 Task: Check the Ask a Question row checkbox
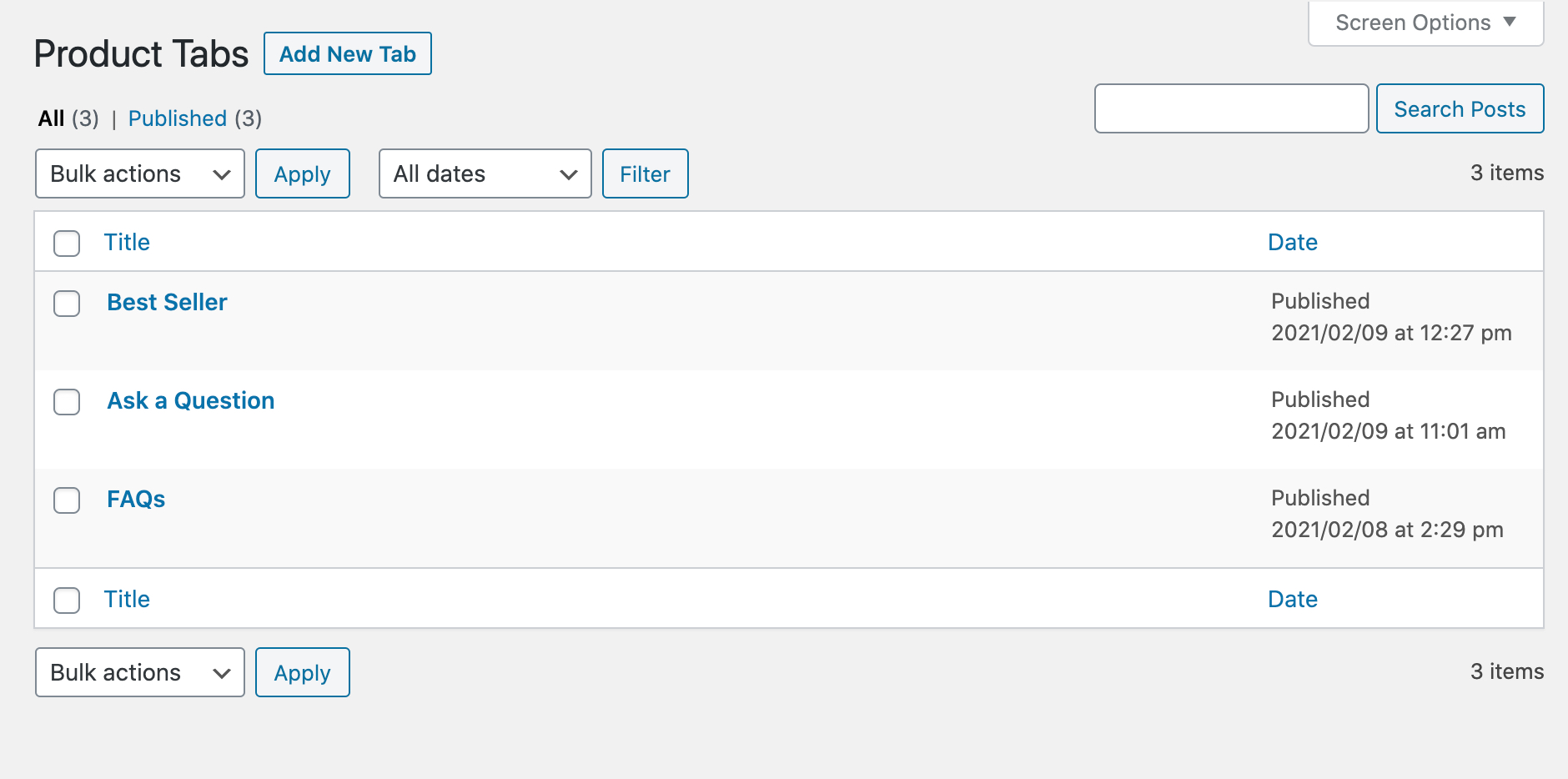click(x=66, y=403)
